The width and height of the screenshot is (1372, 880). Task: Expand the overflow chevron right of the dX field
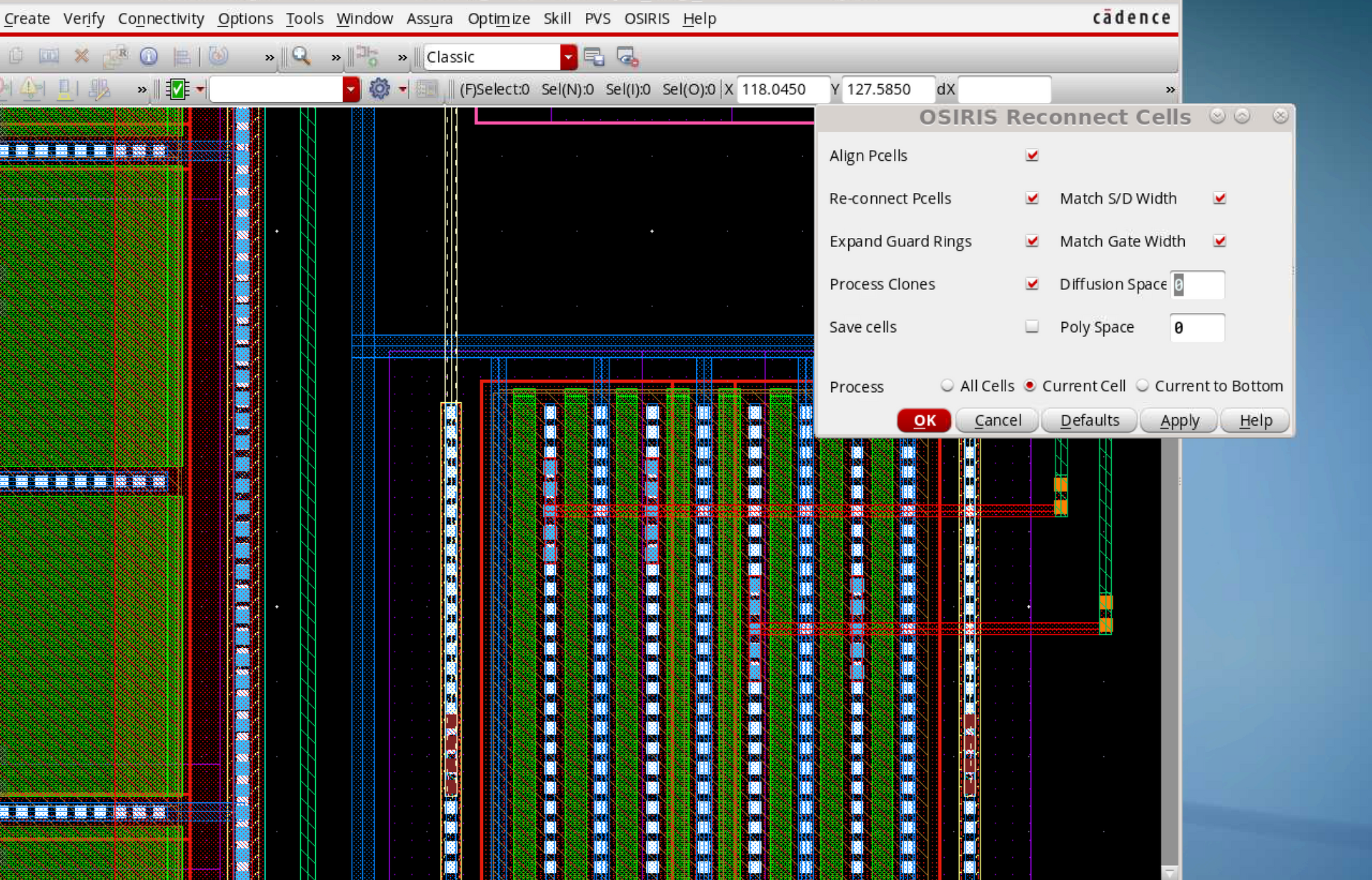click(x=1170, y=89)
